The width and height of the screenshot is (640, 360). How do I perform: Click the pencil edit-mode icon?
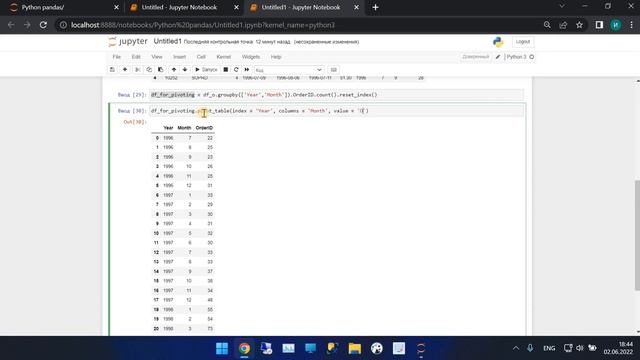[x=498, y=57]
